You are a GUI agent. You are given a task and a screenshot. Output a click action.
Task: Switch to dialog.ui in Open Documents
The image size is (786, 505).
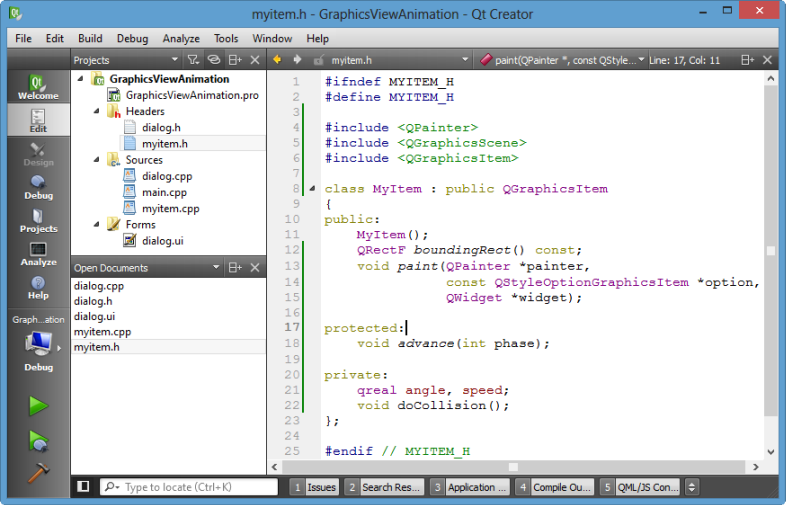[x=94, y=316]
